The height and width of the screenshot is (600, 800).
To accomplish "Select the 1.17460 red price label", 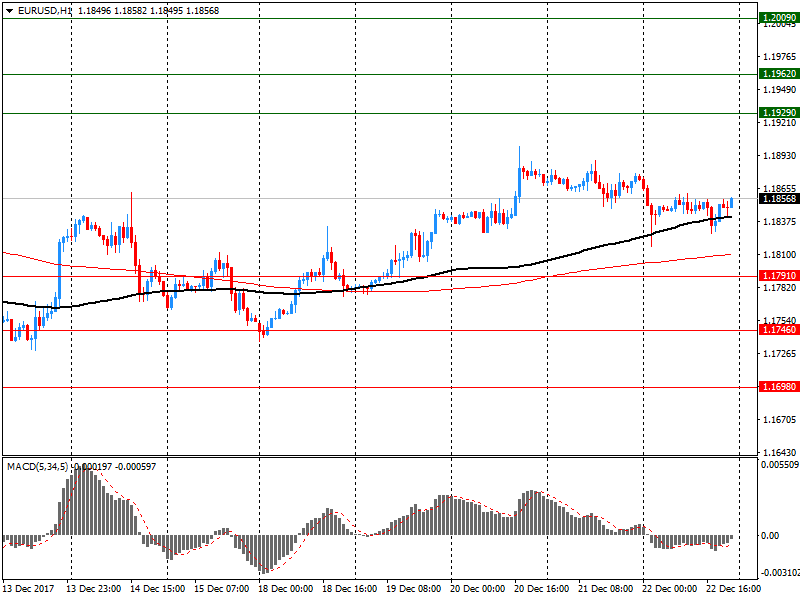I will [x=778, y=330].
